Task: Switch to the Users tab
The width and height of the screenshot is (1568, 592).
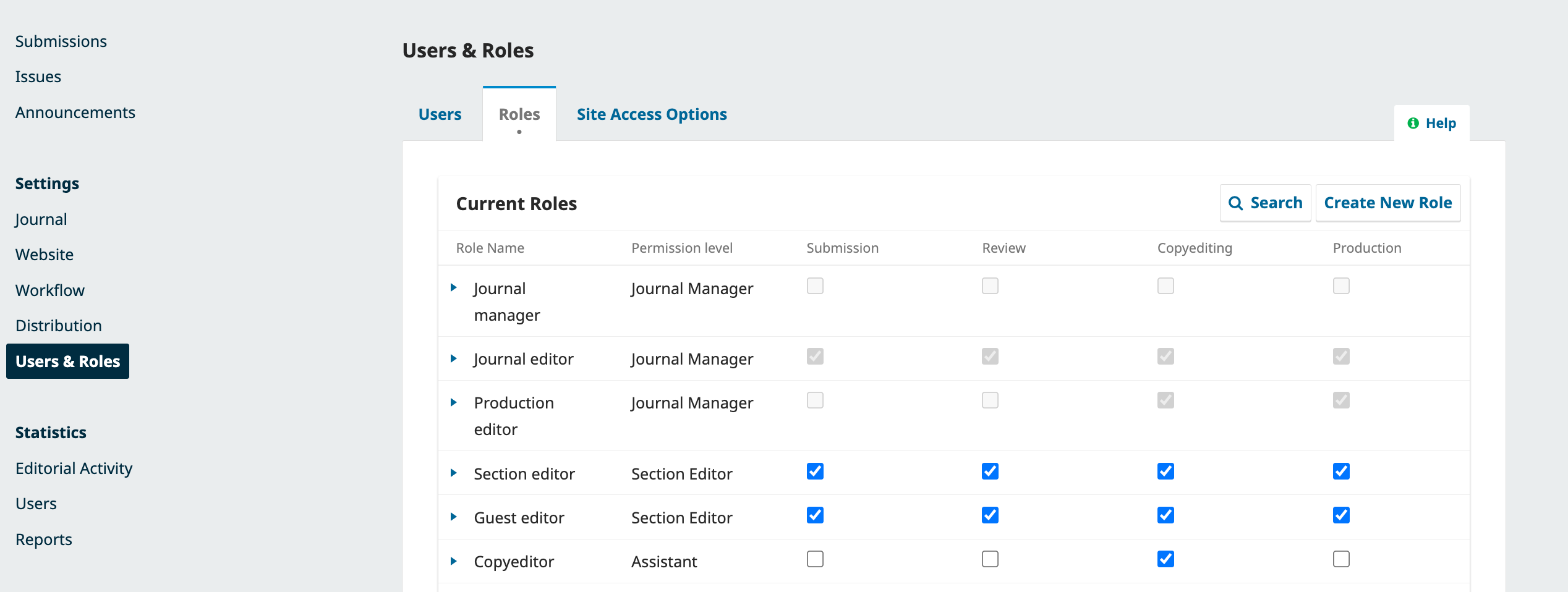Action: coord(440,114)
